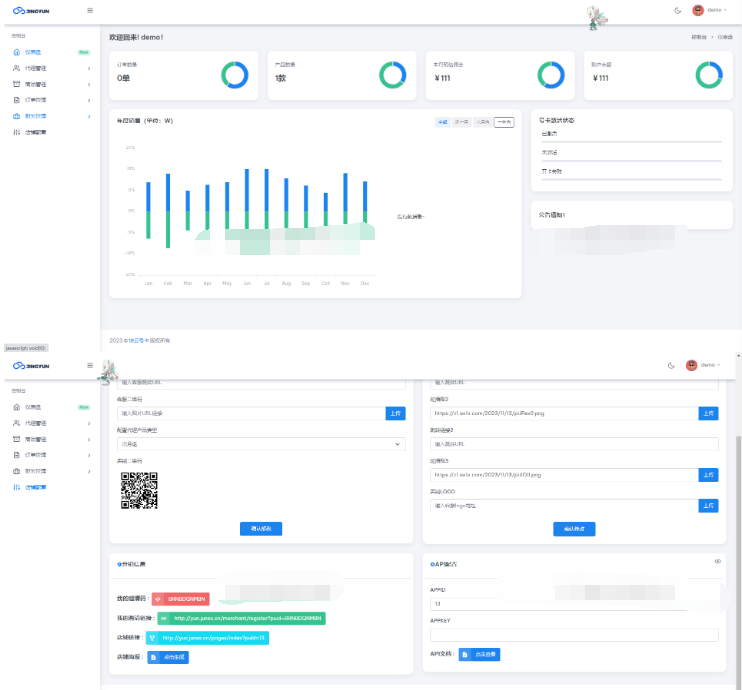Expand the 财务管理 submenu chevron in the upper sidebar
742x690 pixels.
(89, 116)
